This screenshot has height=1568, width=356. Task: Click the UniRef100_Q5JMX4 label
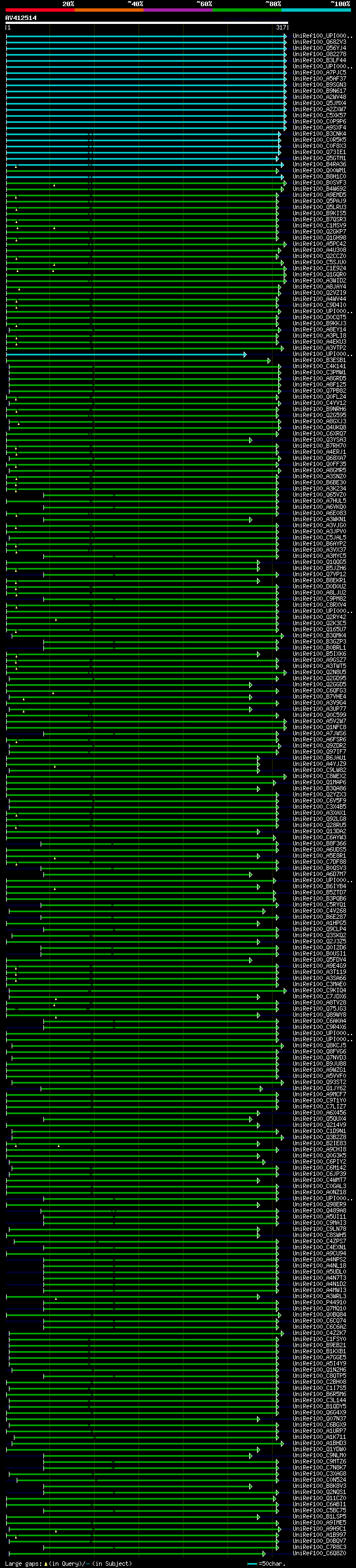pos(319,103)
